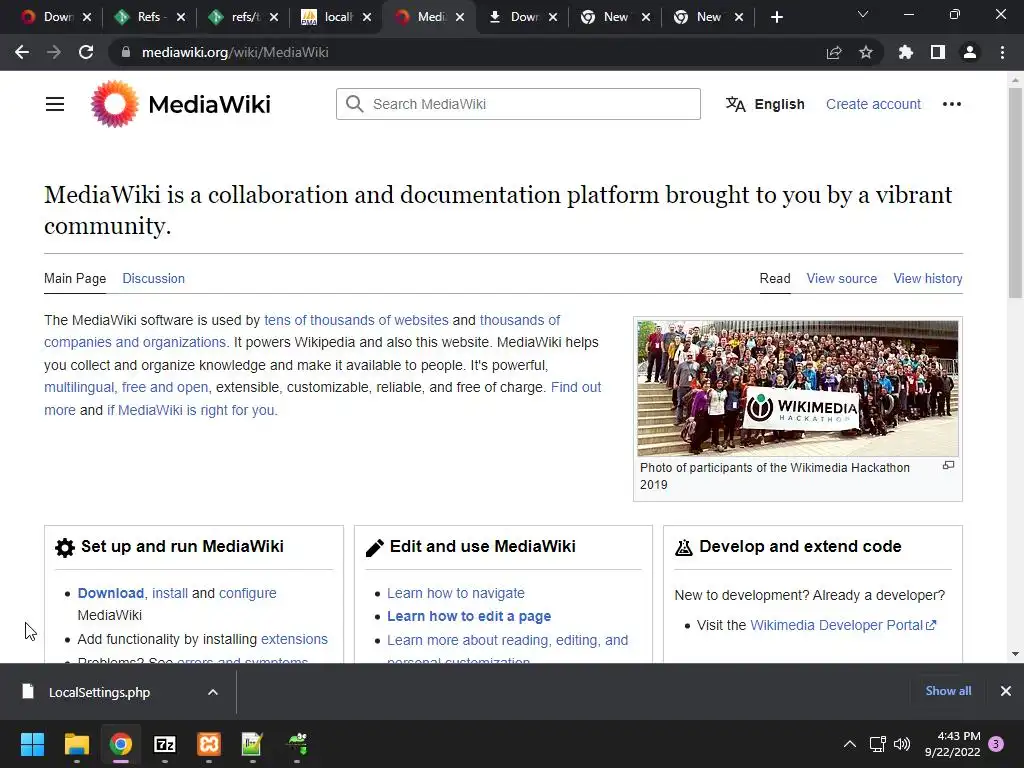The image size is (1024, 768).
Task: Click the volume speaker tray icon
Action: coord(902,744)
